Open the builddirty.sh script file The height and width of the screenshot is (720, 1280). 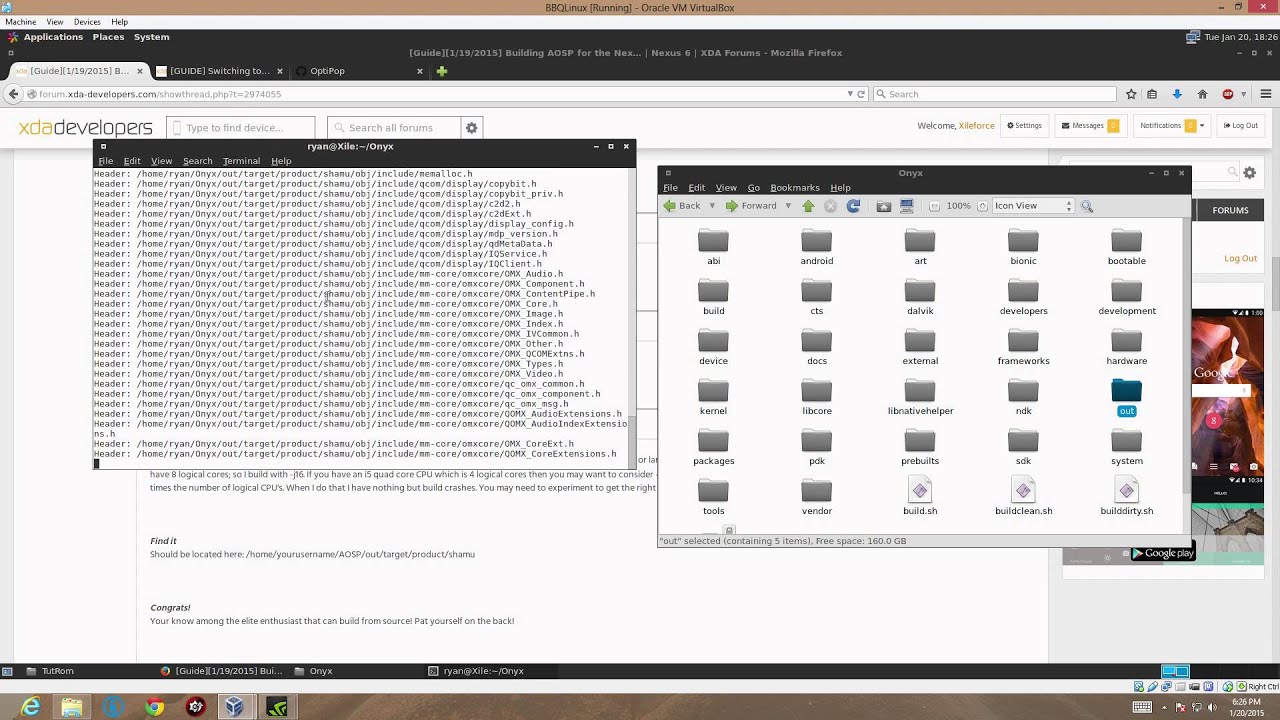[x=1126, y=497]
